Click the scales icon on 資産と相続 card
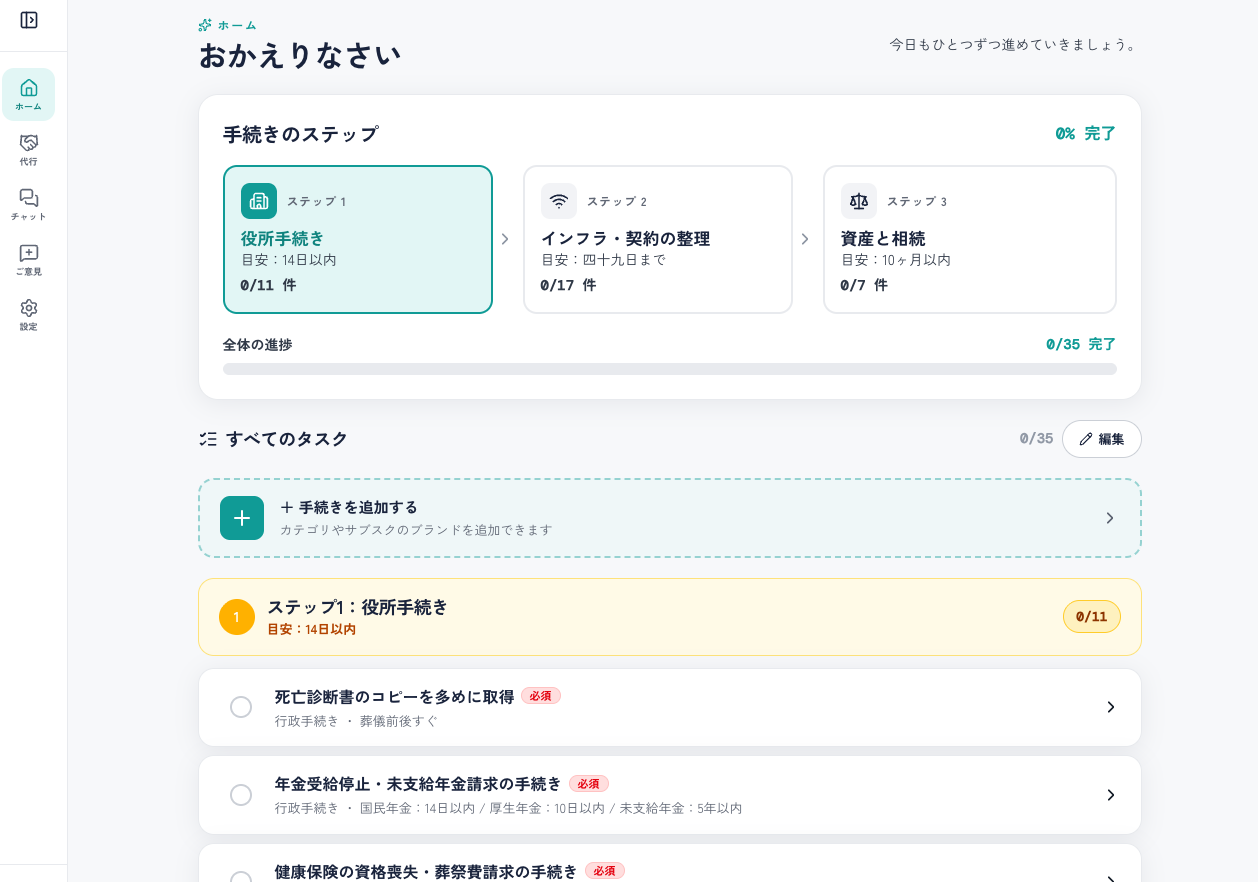1258x882 pixels. point(859,201)
